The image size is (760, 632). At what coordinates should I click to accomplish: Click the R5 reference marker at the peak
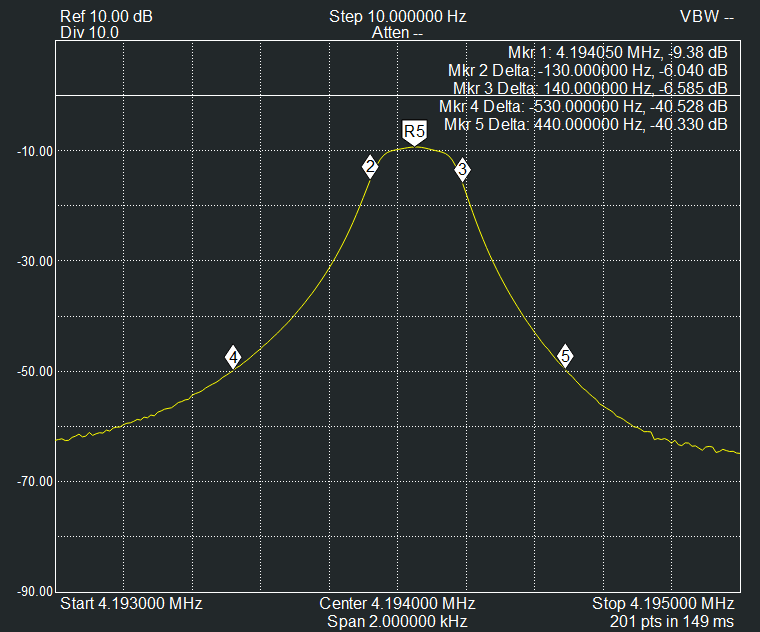click(414, 131)
